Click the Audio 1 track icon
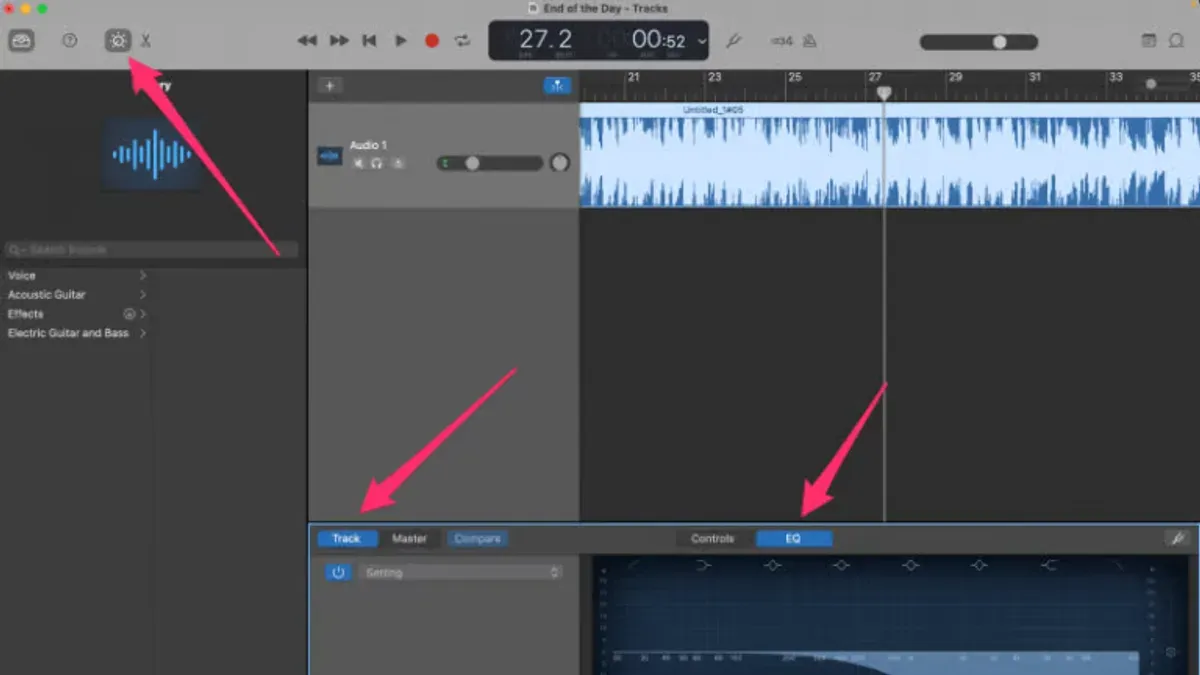This screenshot has height=675, width=1200. [330, 156]
